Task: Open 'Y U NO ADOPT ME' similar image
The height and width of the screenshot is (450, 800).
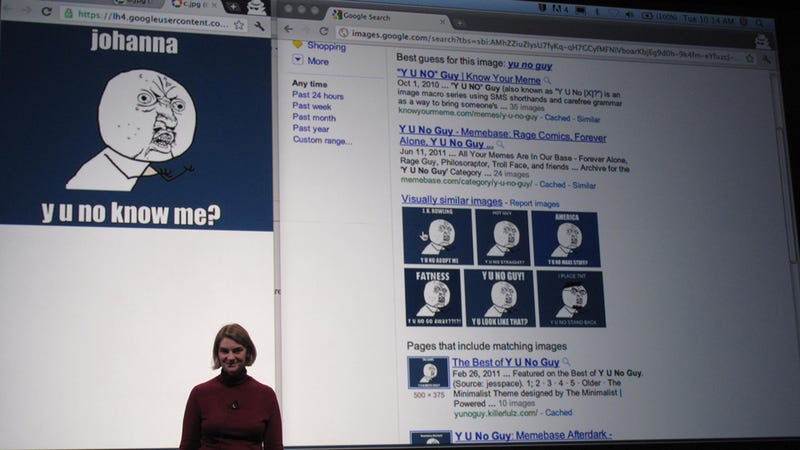Action: (x=437, y=236)
